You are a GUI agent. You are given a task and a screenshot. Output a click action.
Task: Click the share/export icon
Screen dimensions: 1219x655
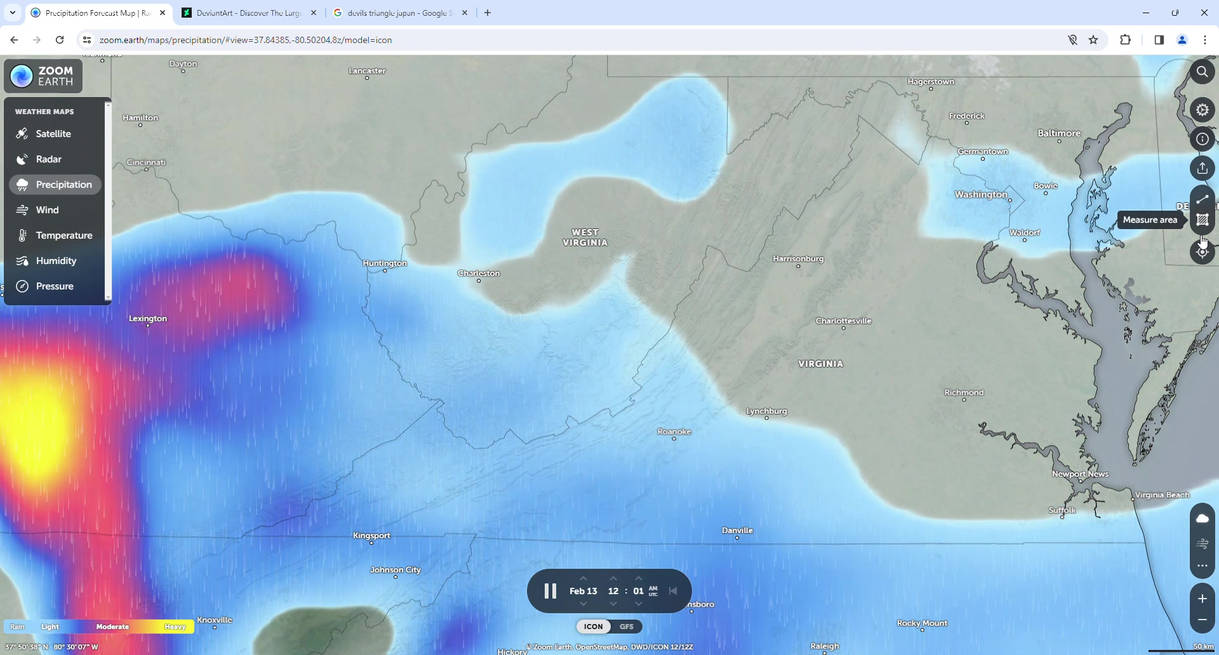pos(1203,169)
